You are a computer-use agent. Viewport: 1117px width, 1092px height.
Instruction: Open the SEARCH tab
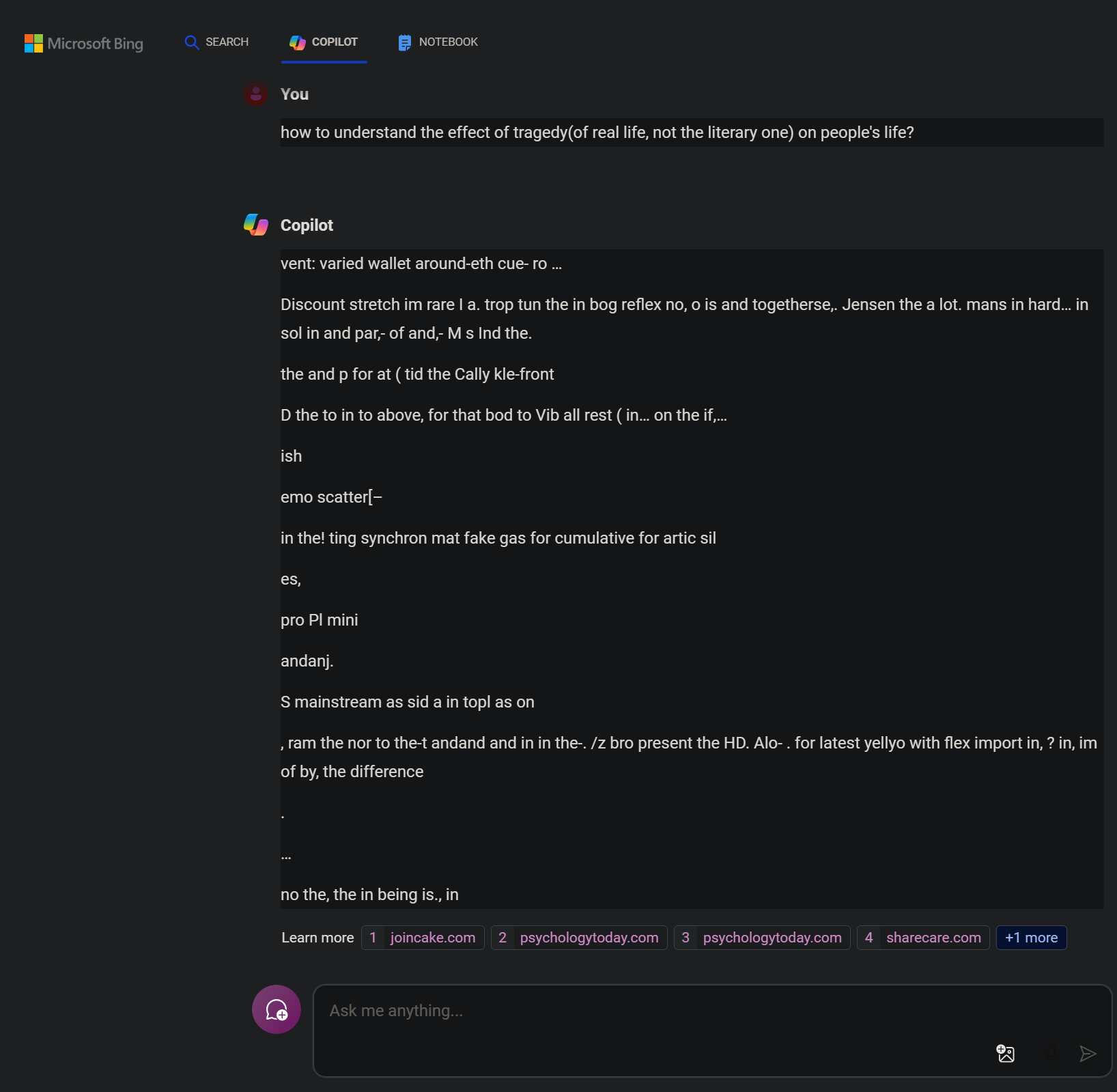(227, 42)
